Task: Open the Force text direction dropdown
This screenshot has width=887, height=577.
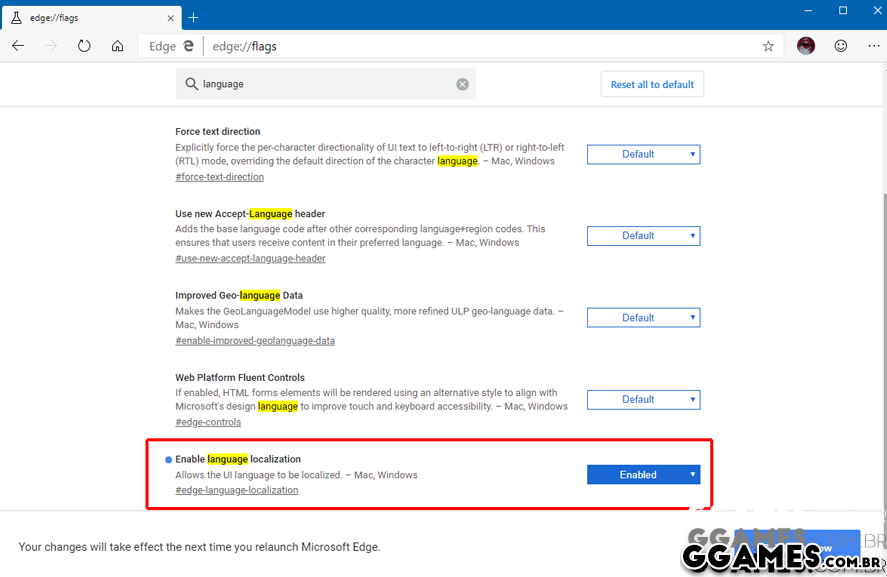Action: coord(643,154)
